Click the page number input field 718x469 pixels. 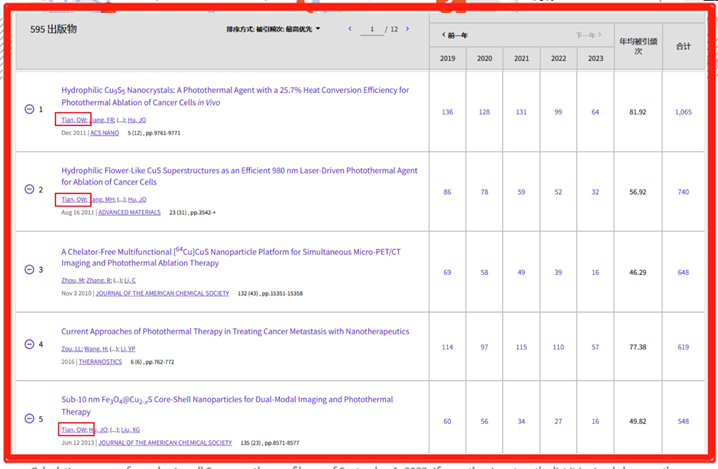372,29
